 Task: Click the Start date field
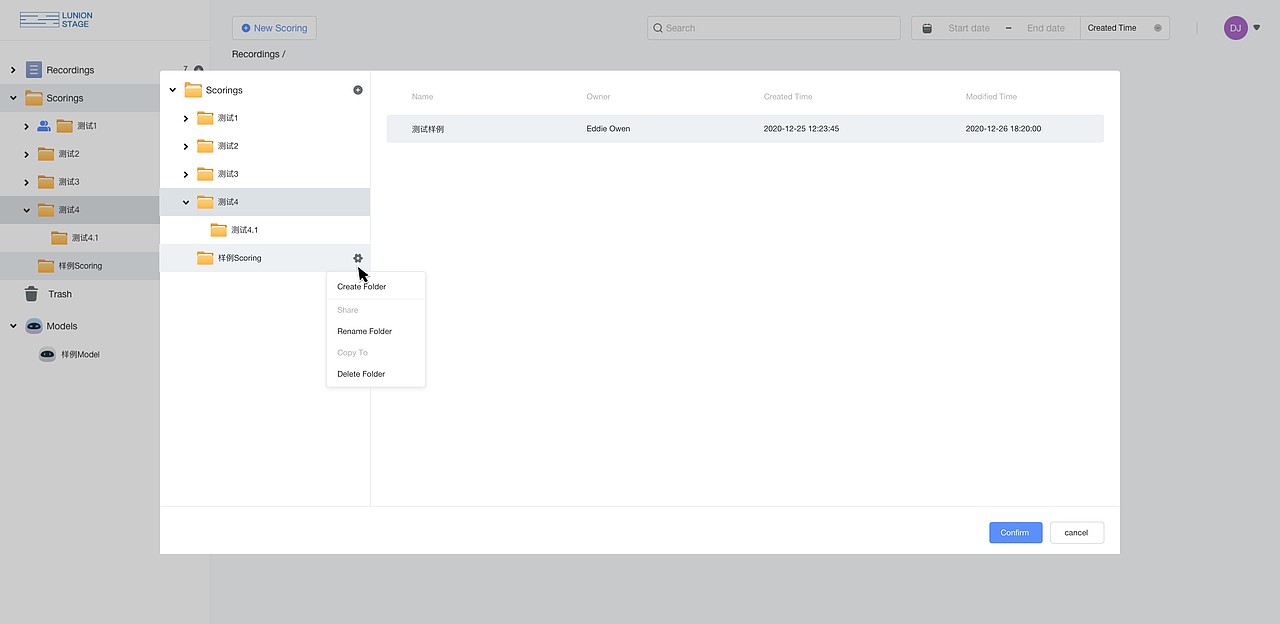click(x=969, y=28)
